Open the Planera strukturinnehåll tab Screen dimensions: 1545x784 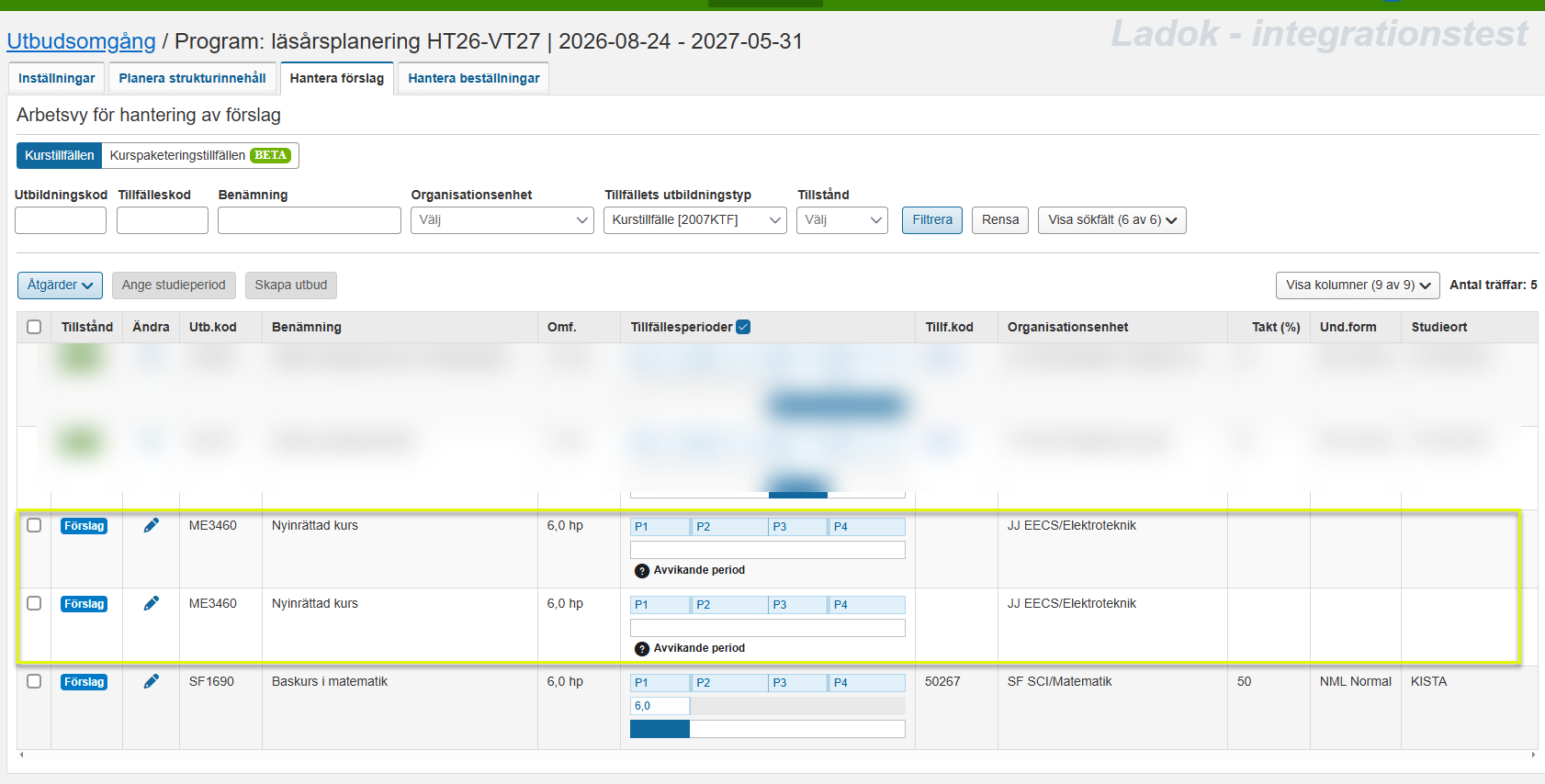click(x=192, y=78)
